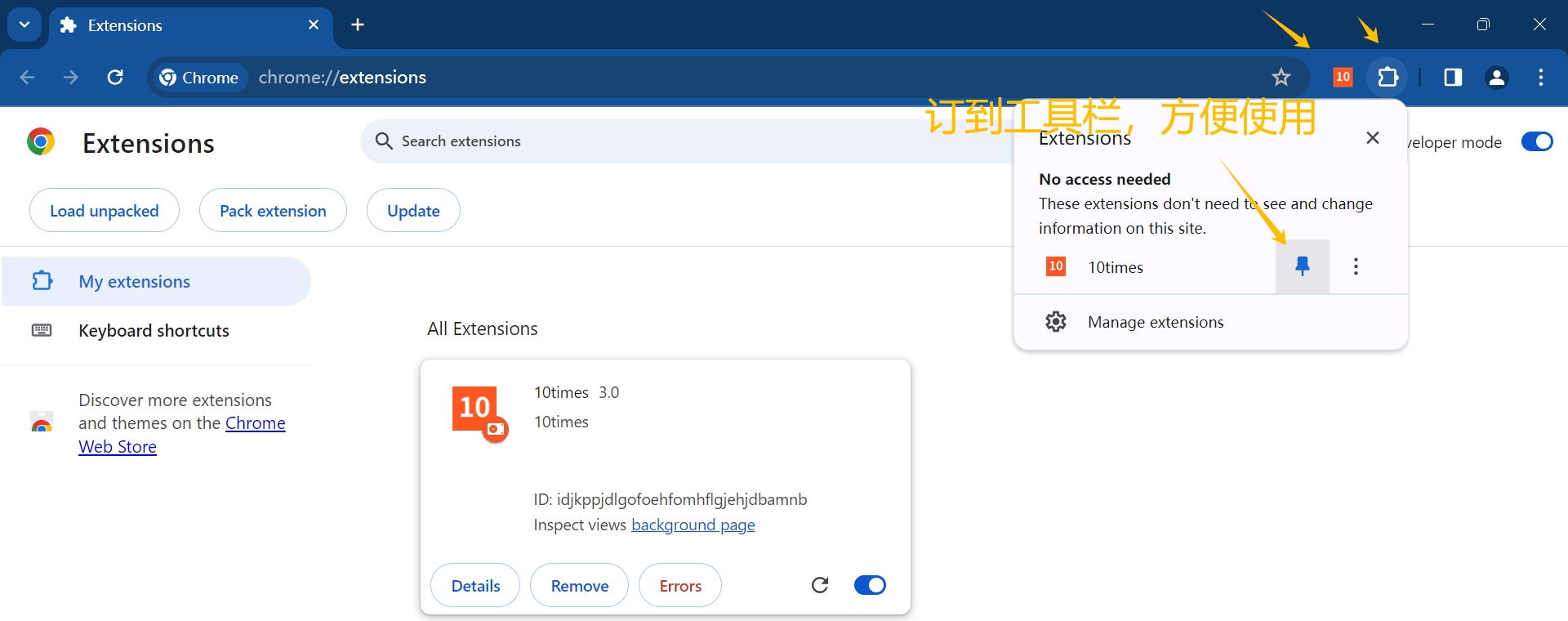This screenshot has width=1568, height=621.
Task: Open the pinned 10times toolbar extension
Action: 1343,78
